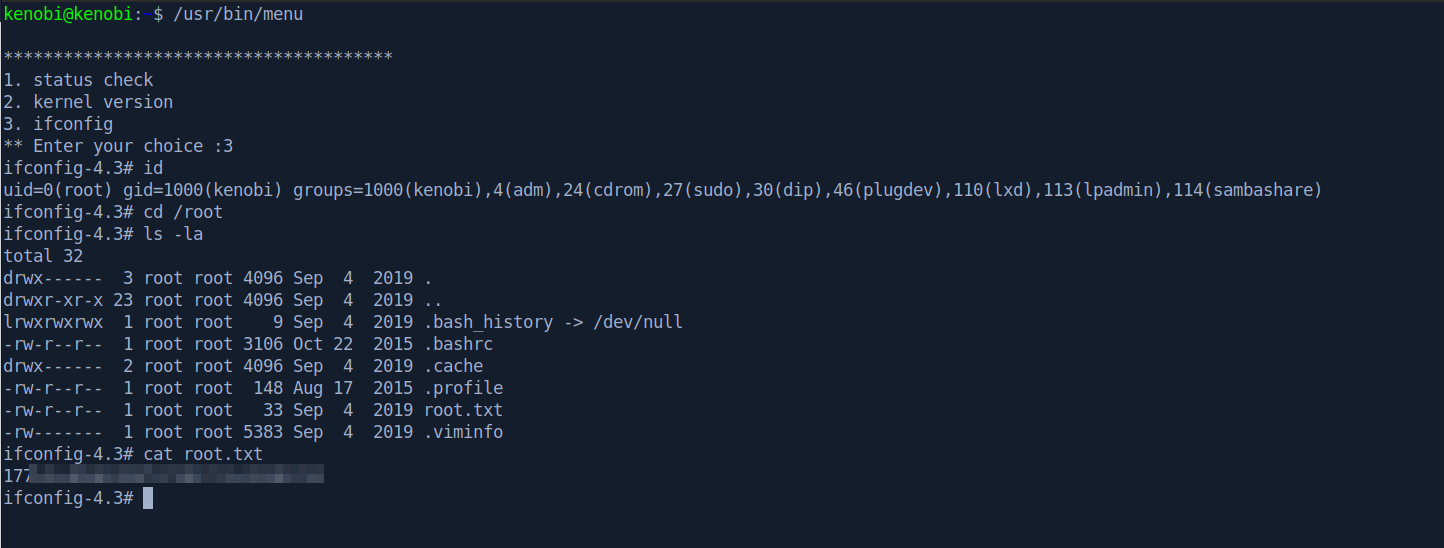Click the "3. ifconfig" menu option
This screenshot has height=548, width=1444.
point(58,124)
